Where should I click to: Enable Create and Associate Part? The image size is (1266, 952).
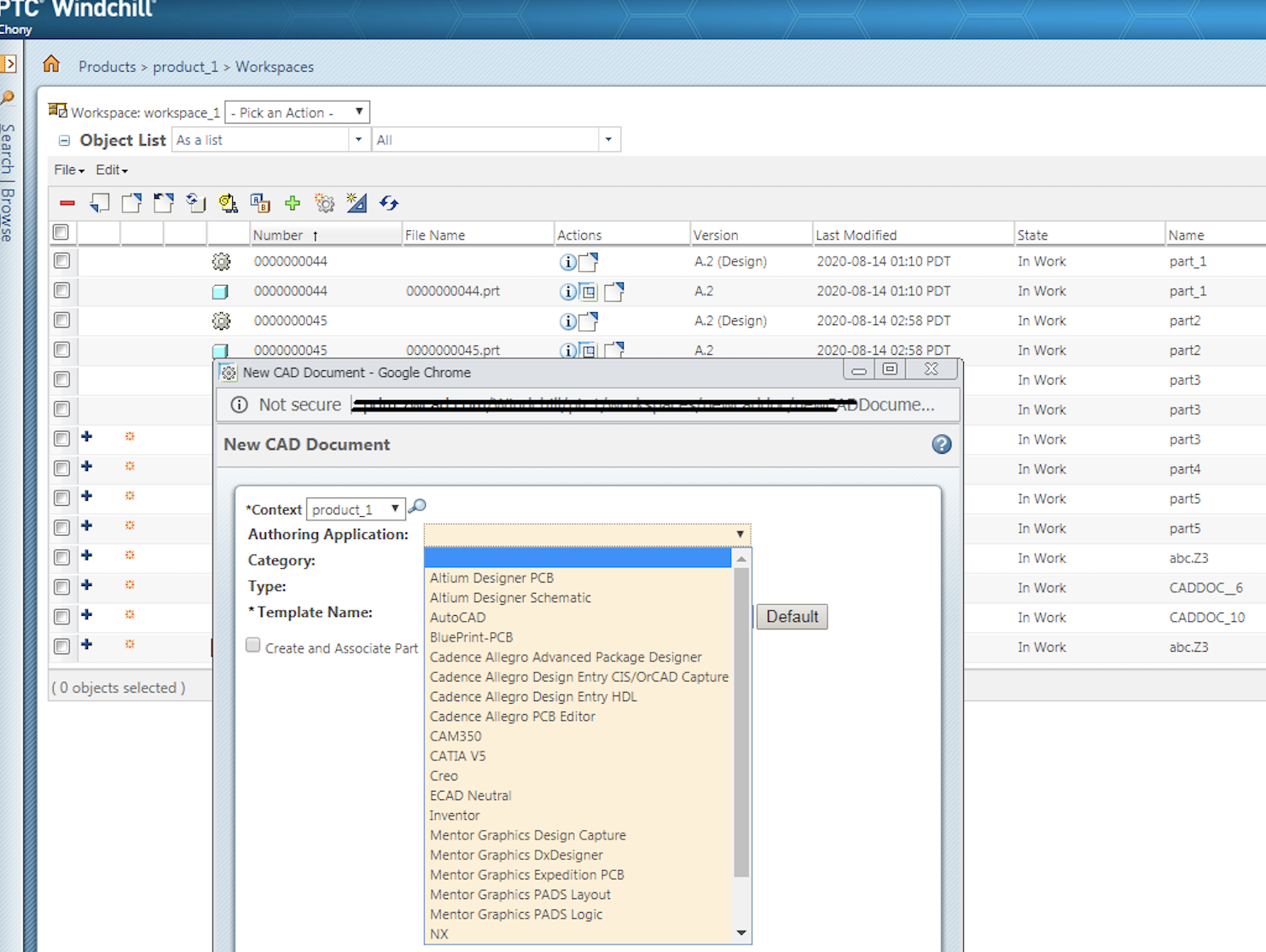pos(253,646)
